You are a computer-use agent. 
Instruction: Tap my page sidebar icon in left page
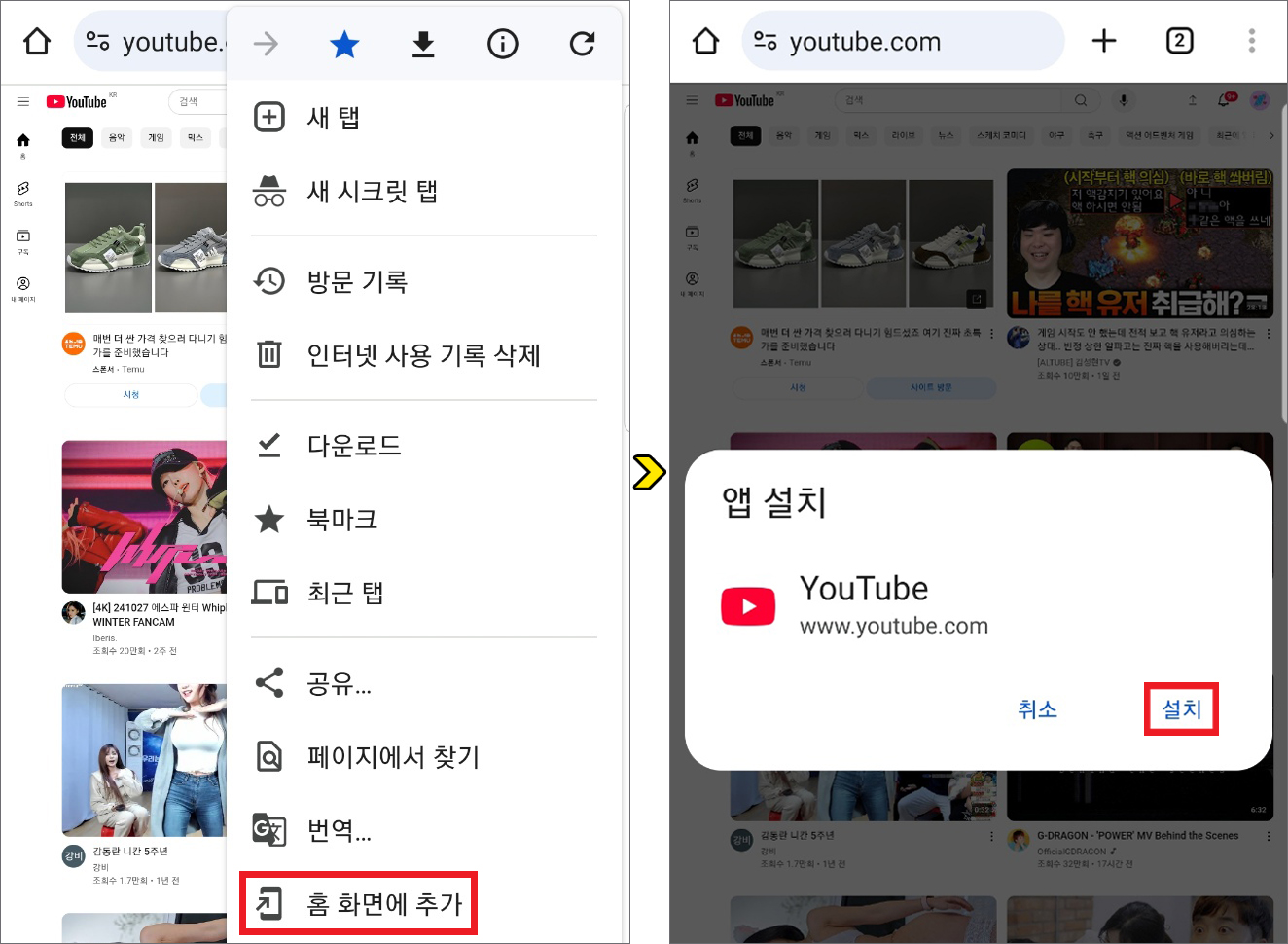[x=23, y=289]
